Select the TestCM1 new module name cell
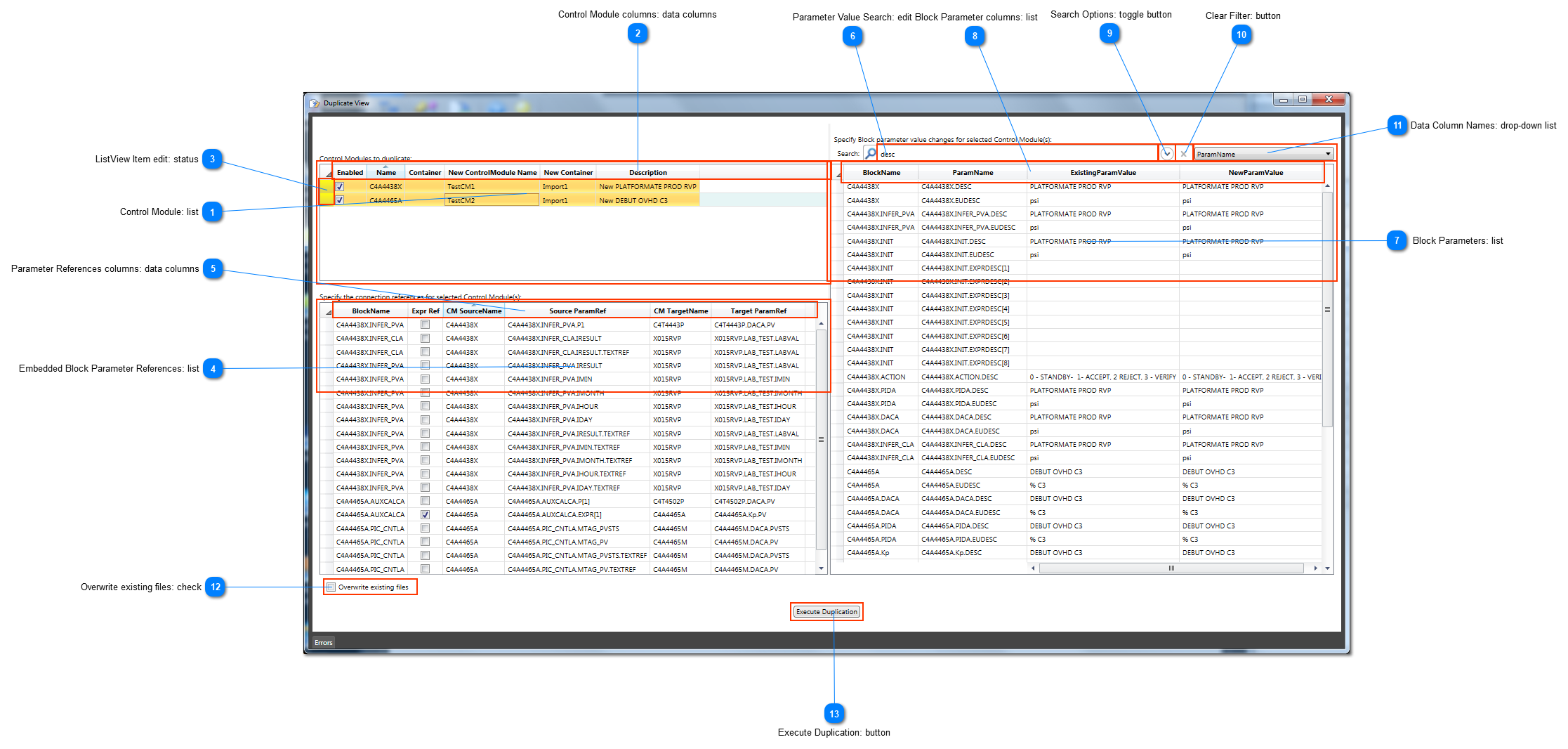This screenshot has width=1568, height=749. (492, 187)
